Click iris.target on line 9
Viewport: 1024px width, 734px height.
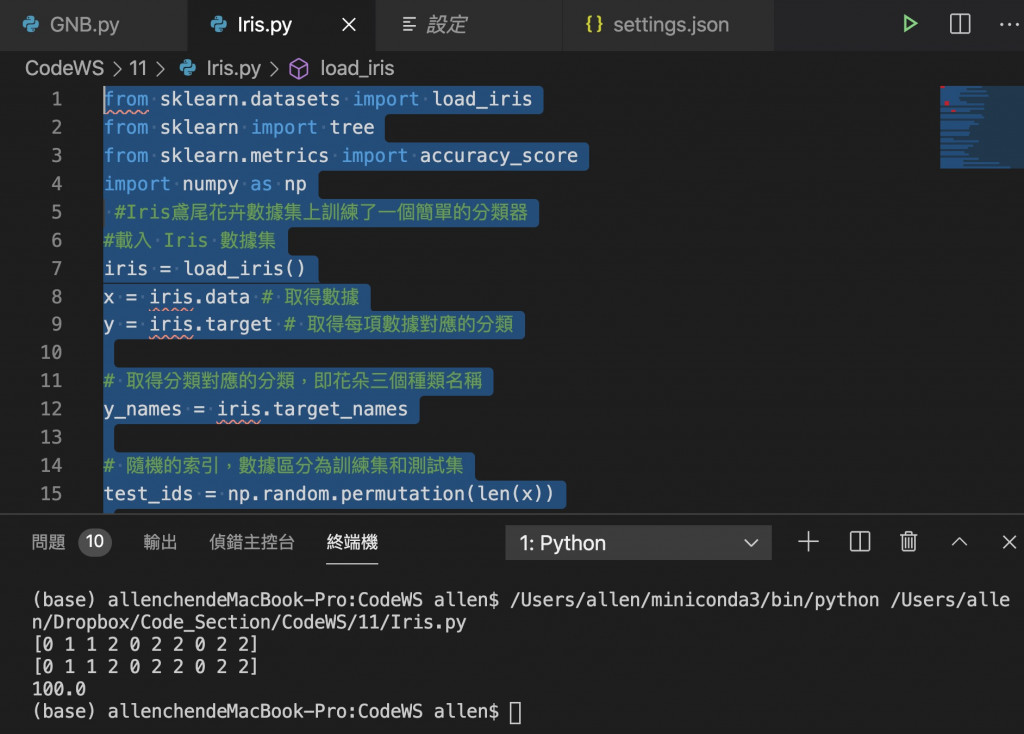[210, 325]
